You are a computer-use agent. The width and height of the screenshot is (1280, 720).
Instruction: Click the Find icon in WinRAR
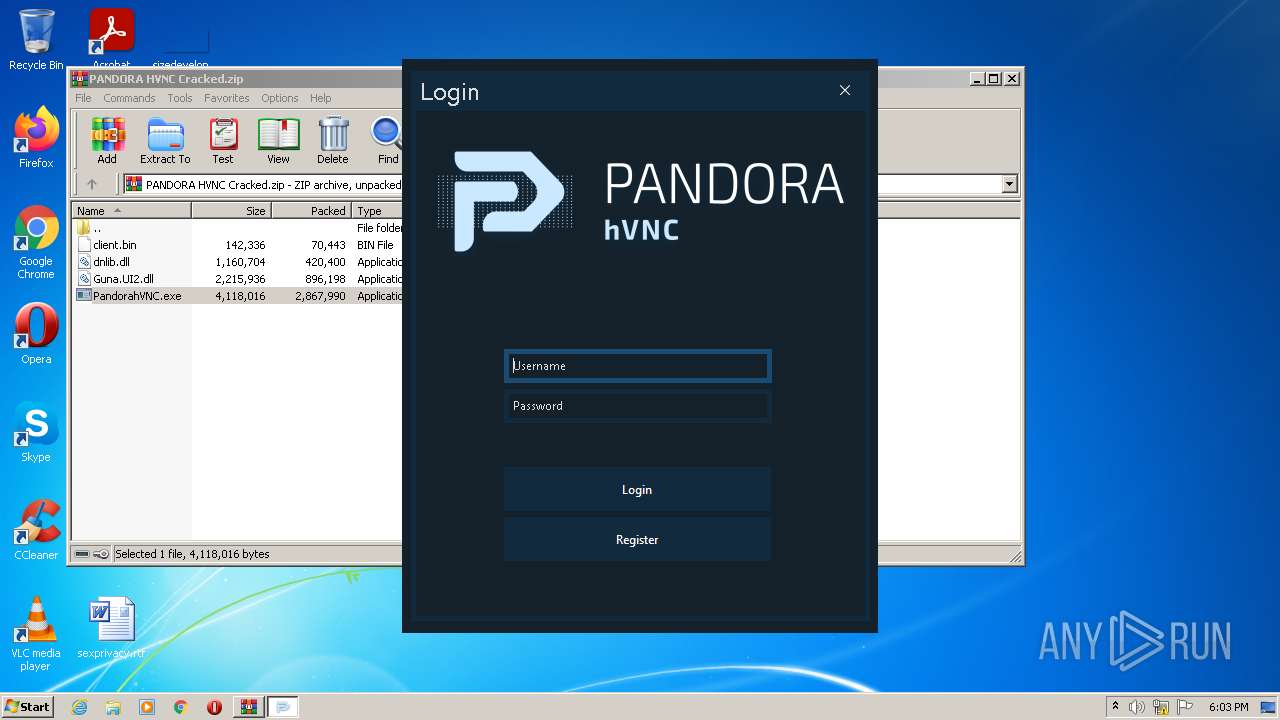click(387, 141)
